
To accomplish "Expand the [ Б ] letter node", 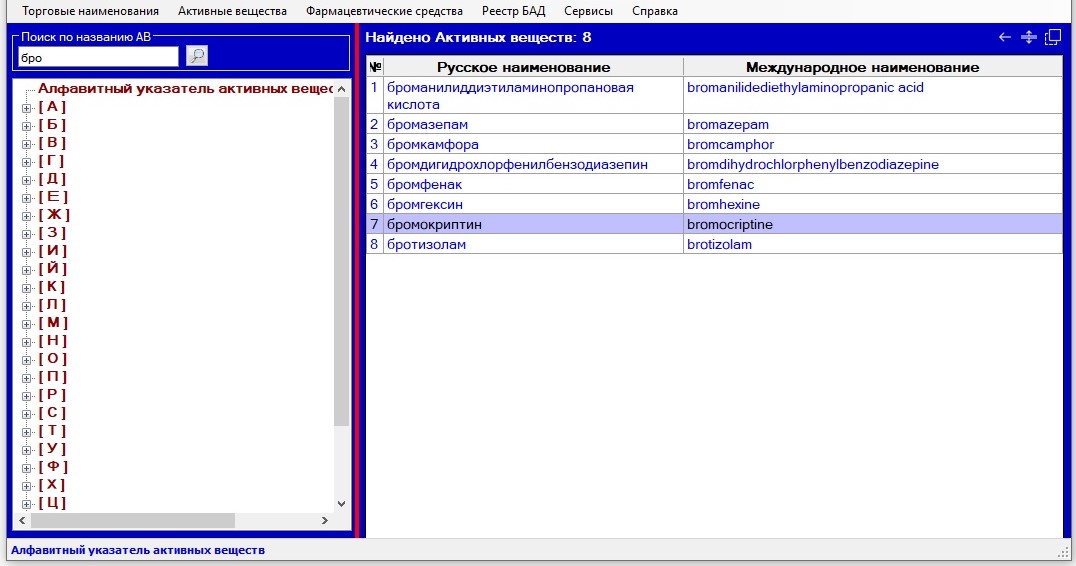I will [27, 125].
